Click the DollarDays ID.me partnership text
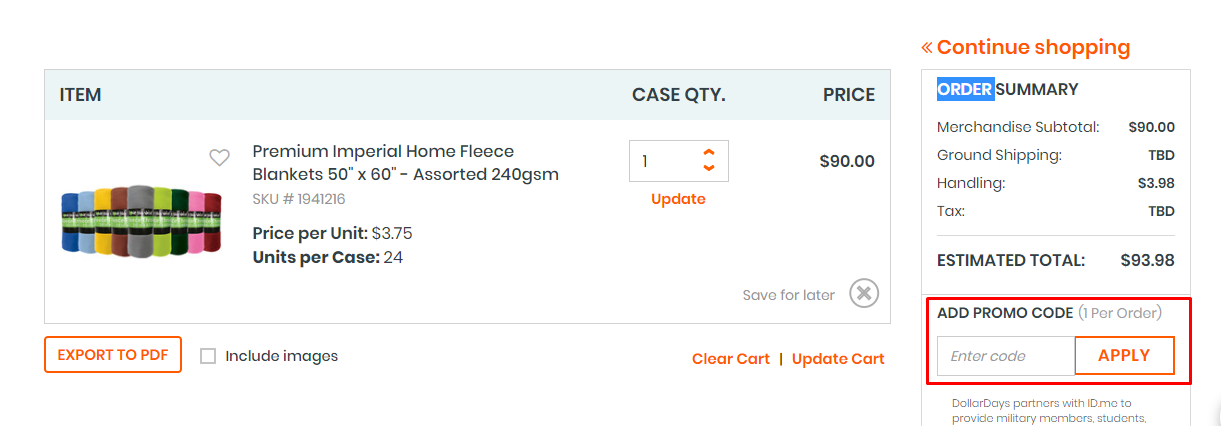This screenshot has width=1221, height=426. 1048,410
